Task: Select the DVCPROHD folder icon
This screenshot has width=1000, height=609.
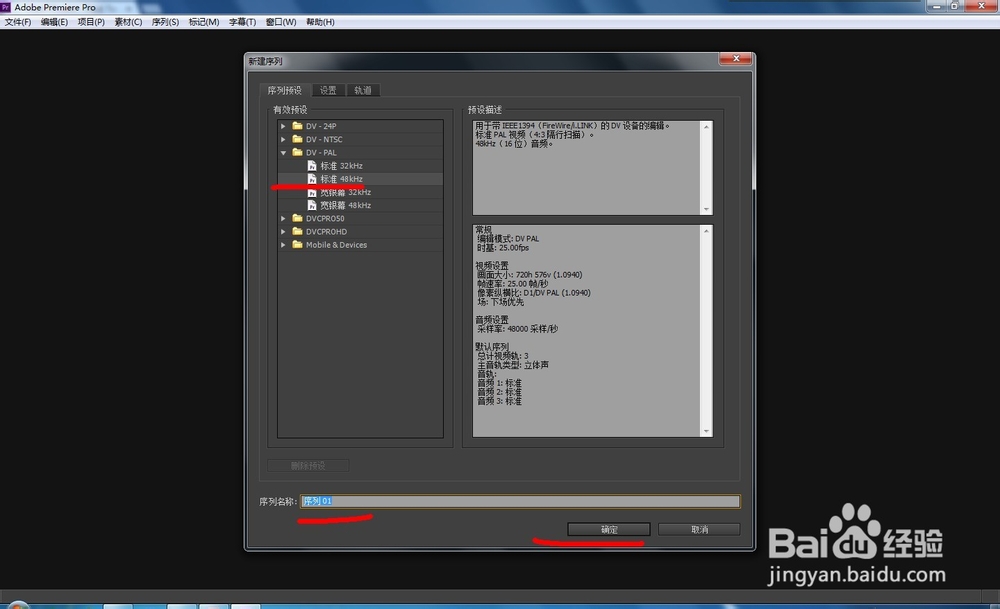Action: (297, 231)
